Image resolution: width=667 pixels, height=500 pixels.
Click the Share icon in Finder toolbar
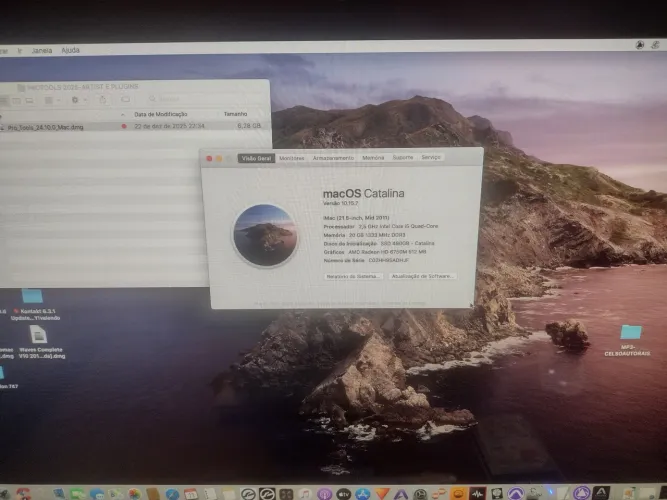tap(103, 99)
